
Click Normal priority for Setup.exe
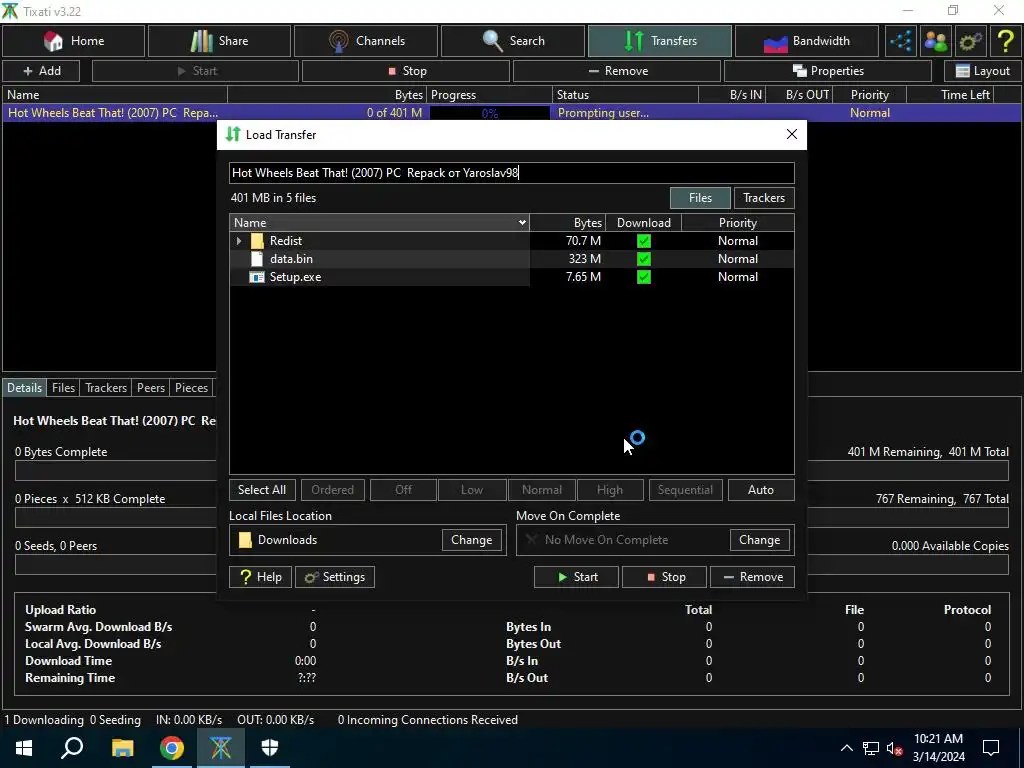[738, 277]
